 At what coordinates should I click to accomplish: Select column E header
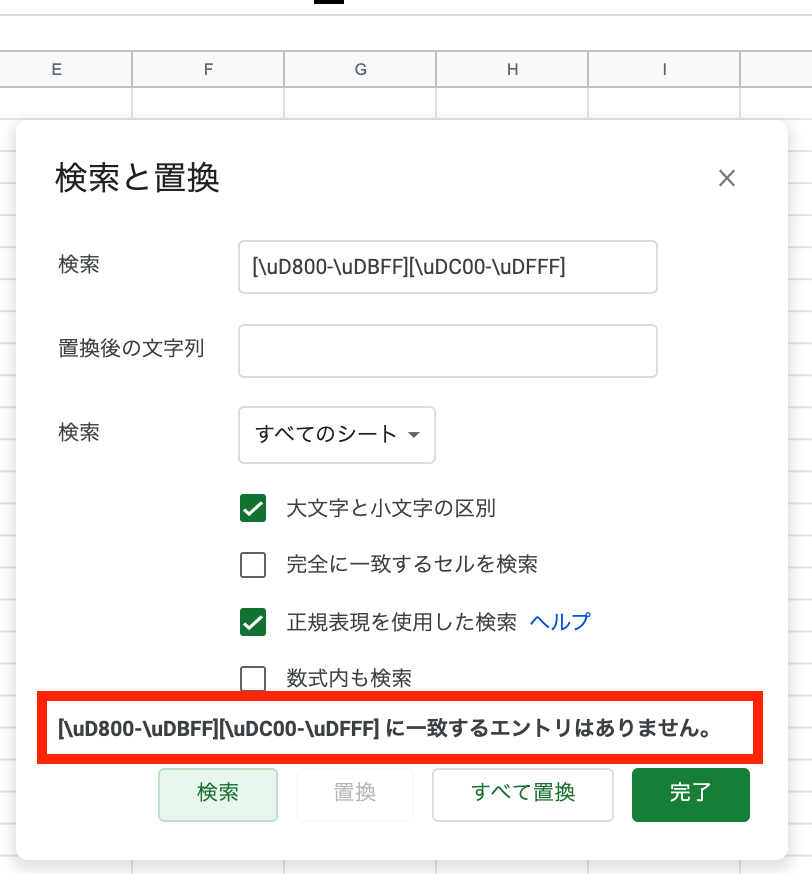coord(56,69)
